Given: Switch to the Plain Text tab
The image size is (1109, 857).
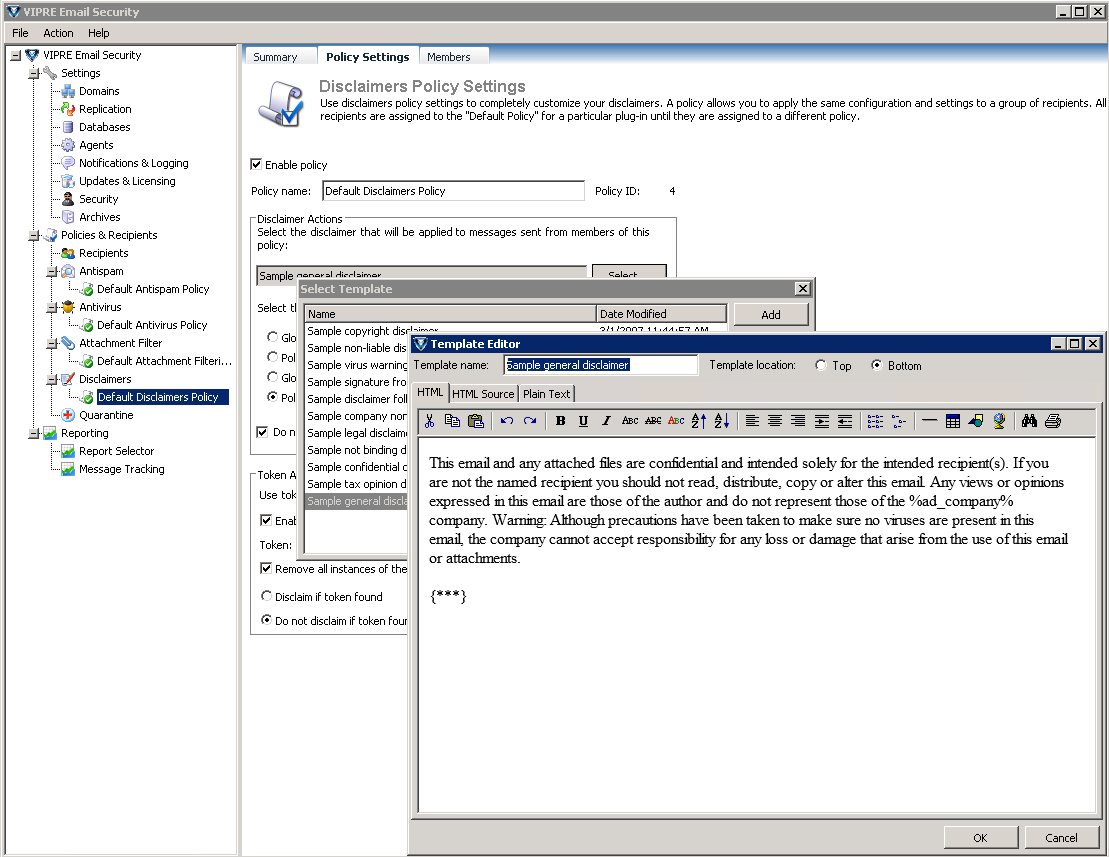Looking at the screenshot, I should point(546,394).
